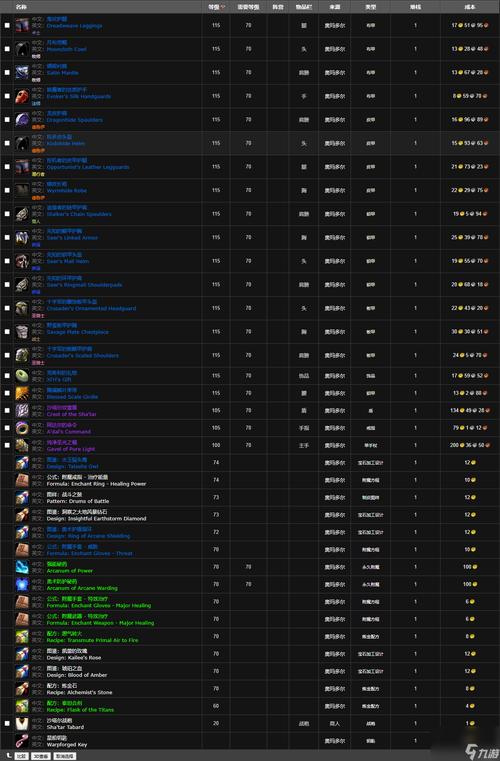This screenshot has width=500, height=761.
Task: Click the Flask of the Titans recipe icon
Action: coord(22,706)
